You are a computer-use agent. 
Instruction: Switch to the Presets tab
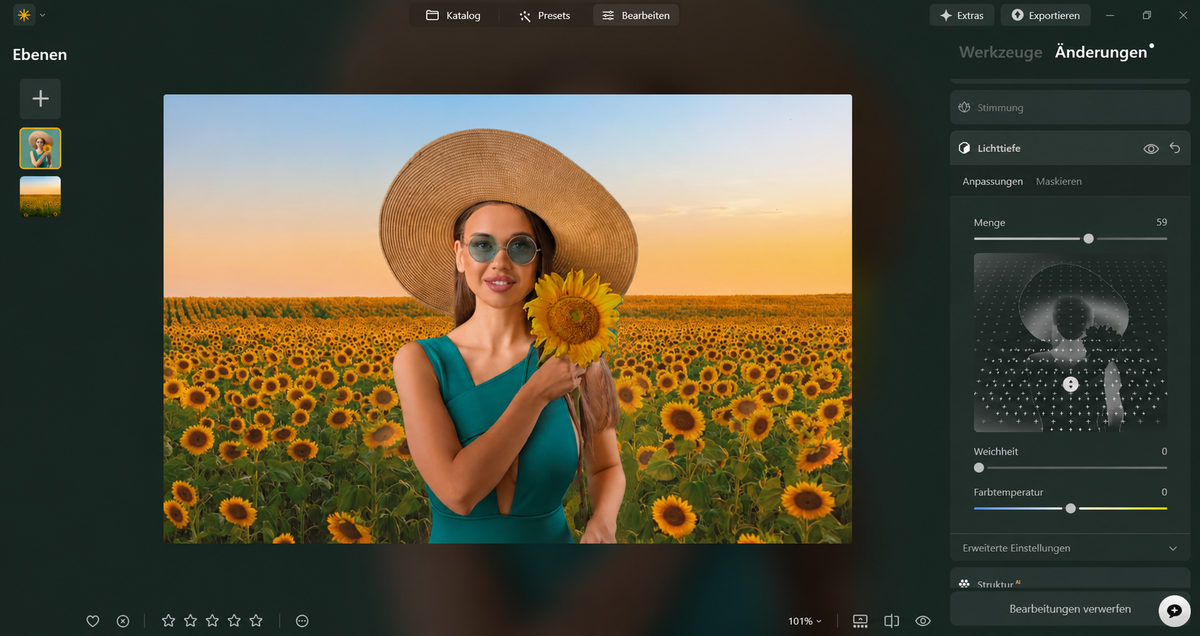click(544, 15)
